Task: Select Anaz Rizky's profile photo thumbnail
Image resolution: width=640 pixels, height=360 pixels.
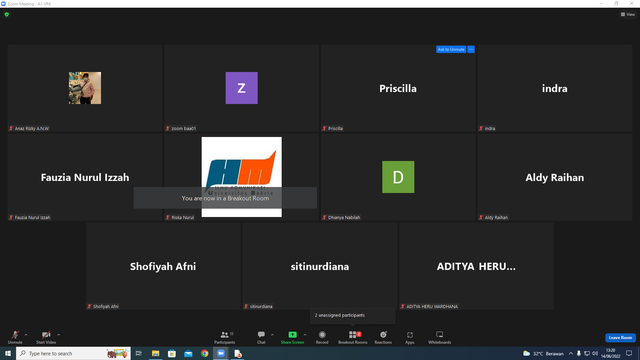Action: (x=85, y=88)
